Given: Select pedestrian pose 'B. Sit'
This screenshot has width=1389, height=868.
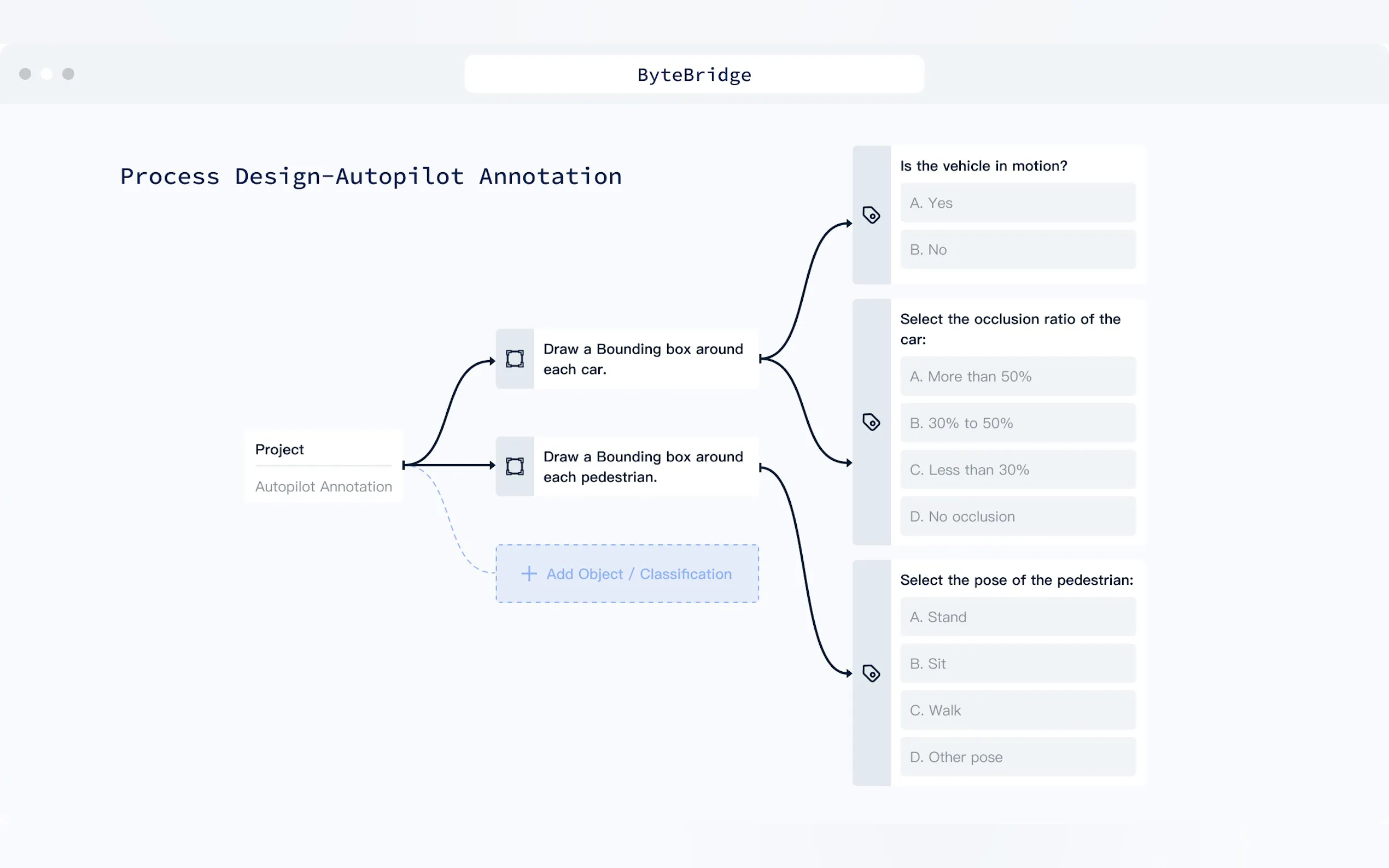Looking at the screenshot, I should [1018, 664].
